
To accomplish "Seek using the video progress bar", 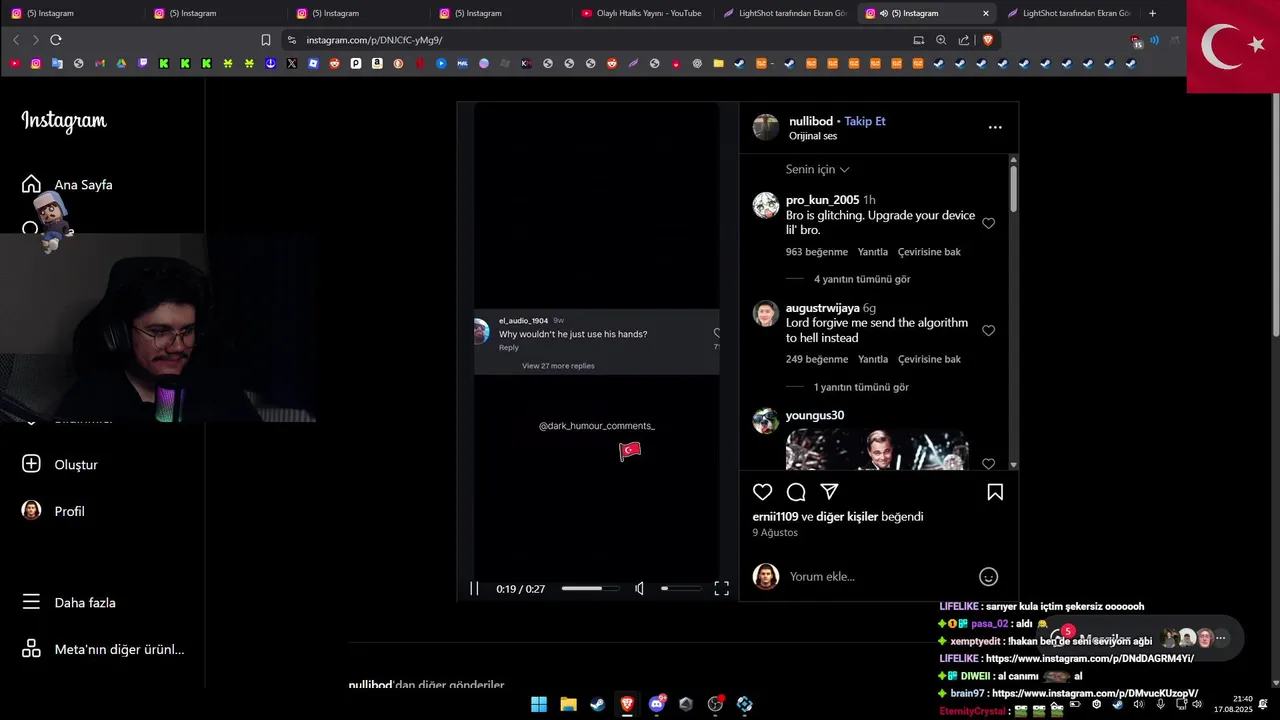I will pos(589,589).
